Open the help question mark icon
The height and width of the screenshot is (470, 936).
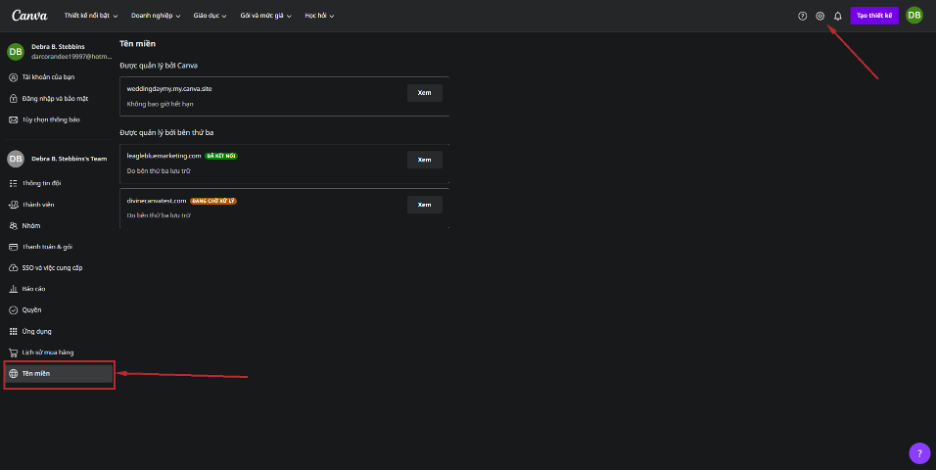coord(802,16)
